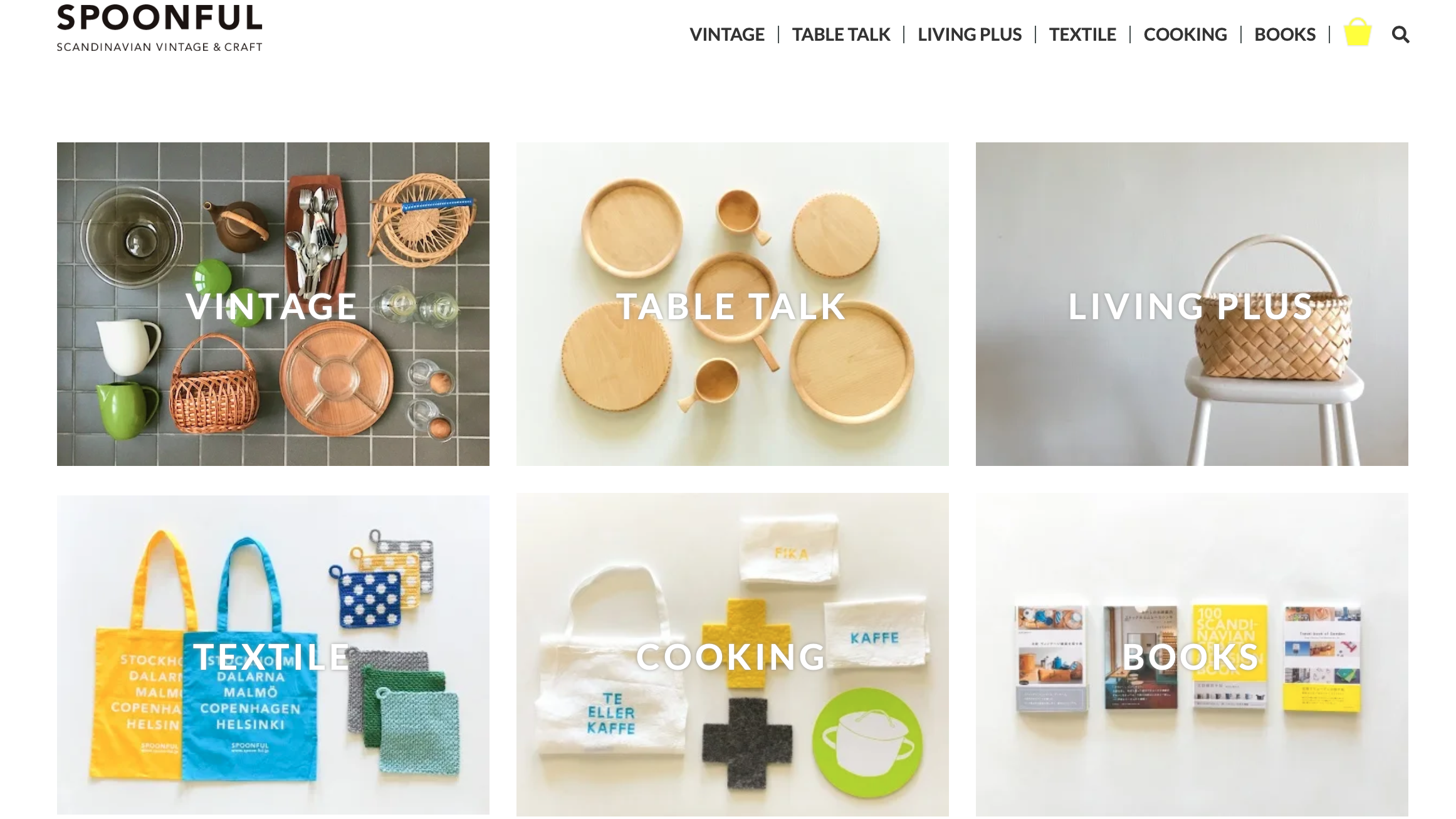Image resolution: width=1456 pixels, height=819 pixels.
Task: Open TABLE TALK in the top navigation
Action: click(841, 34)
